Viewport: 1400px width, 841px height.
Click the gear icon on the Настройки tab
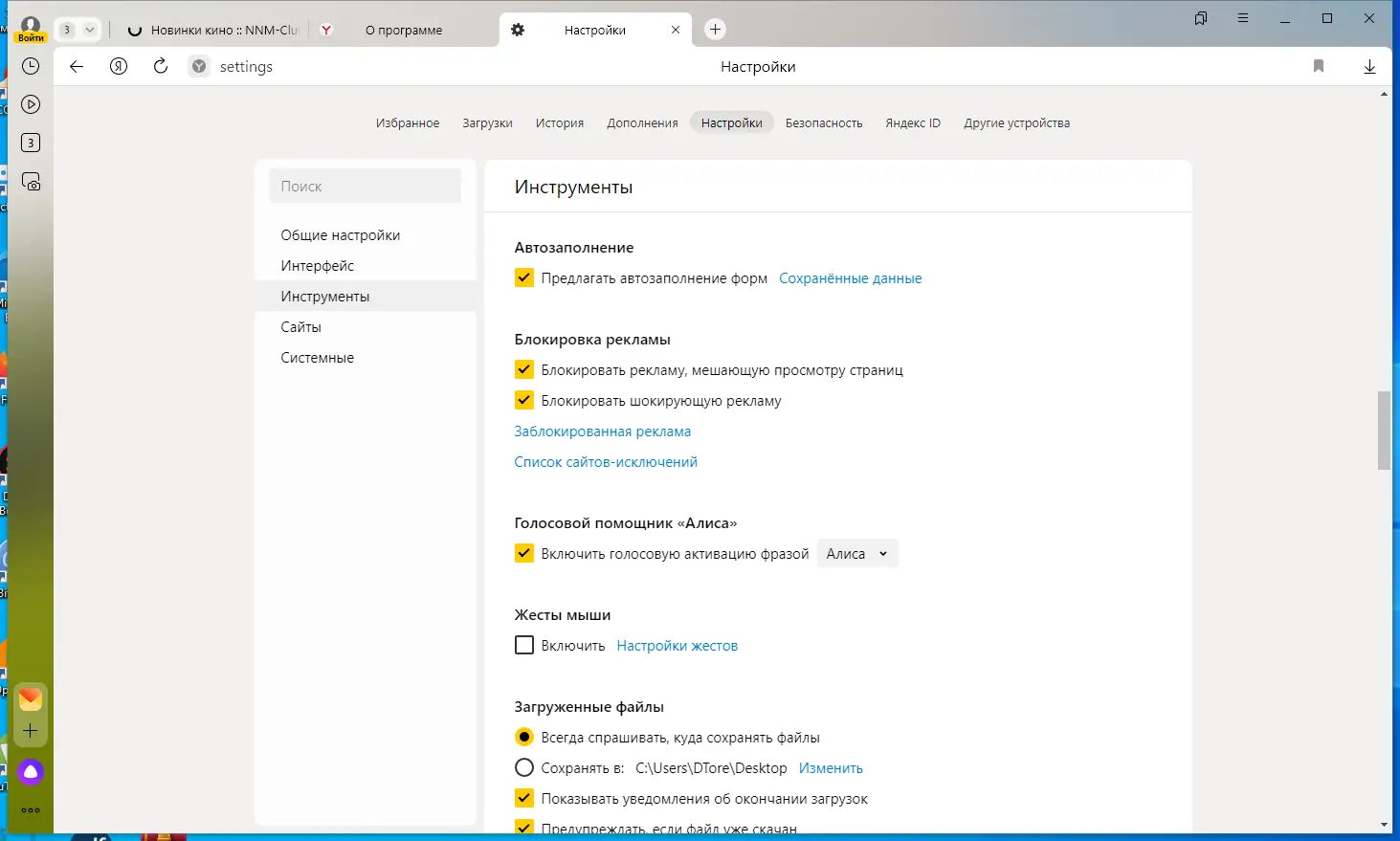tap(518, 30)
